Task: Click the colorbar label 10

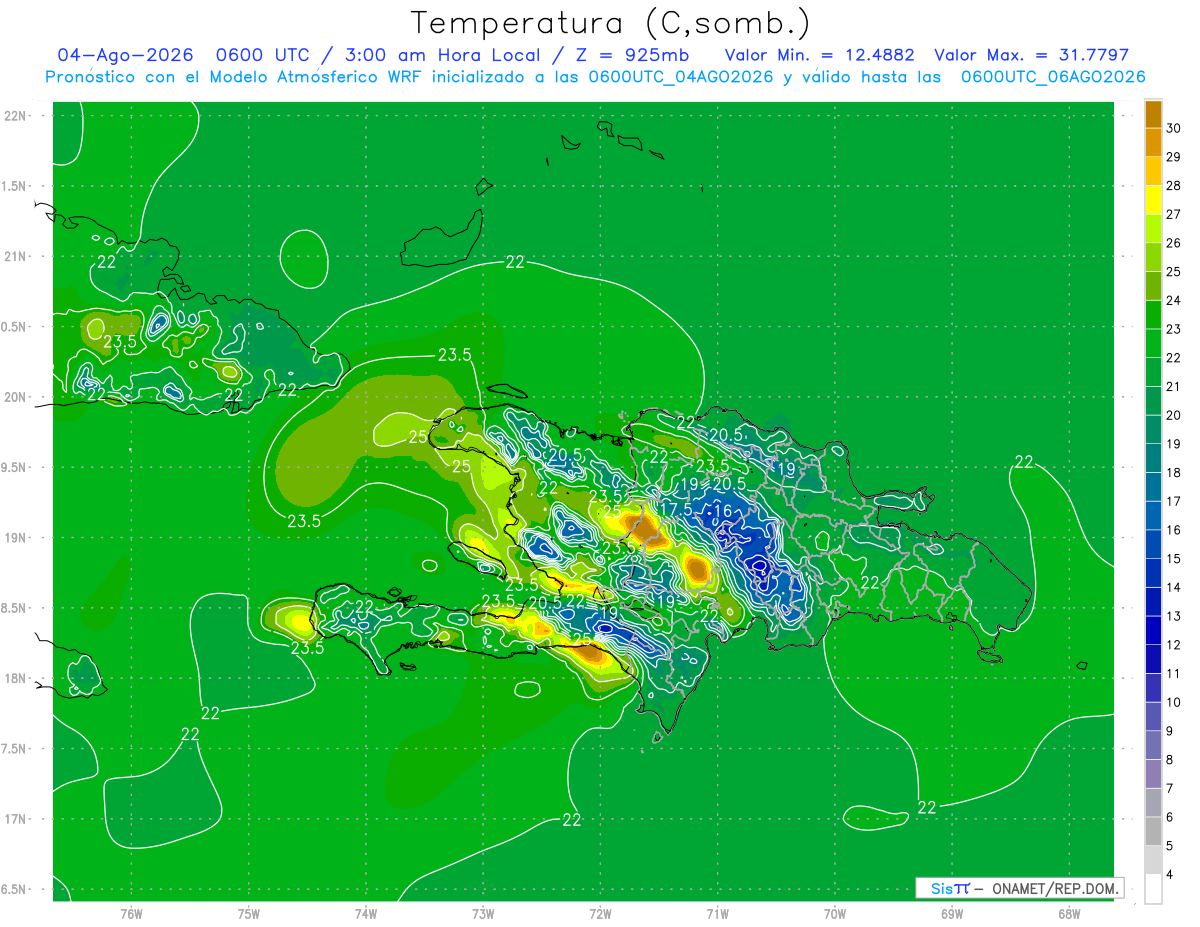Action: click(x=1173, y=703)
